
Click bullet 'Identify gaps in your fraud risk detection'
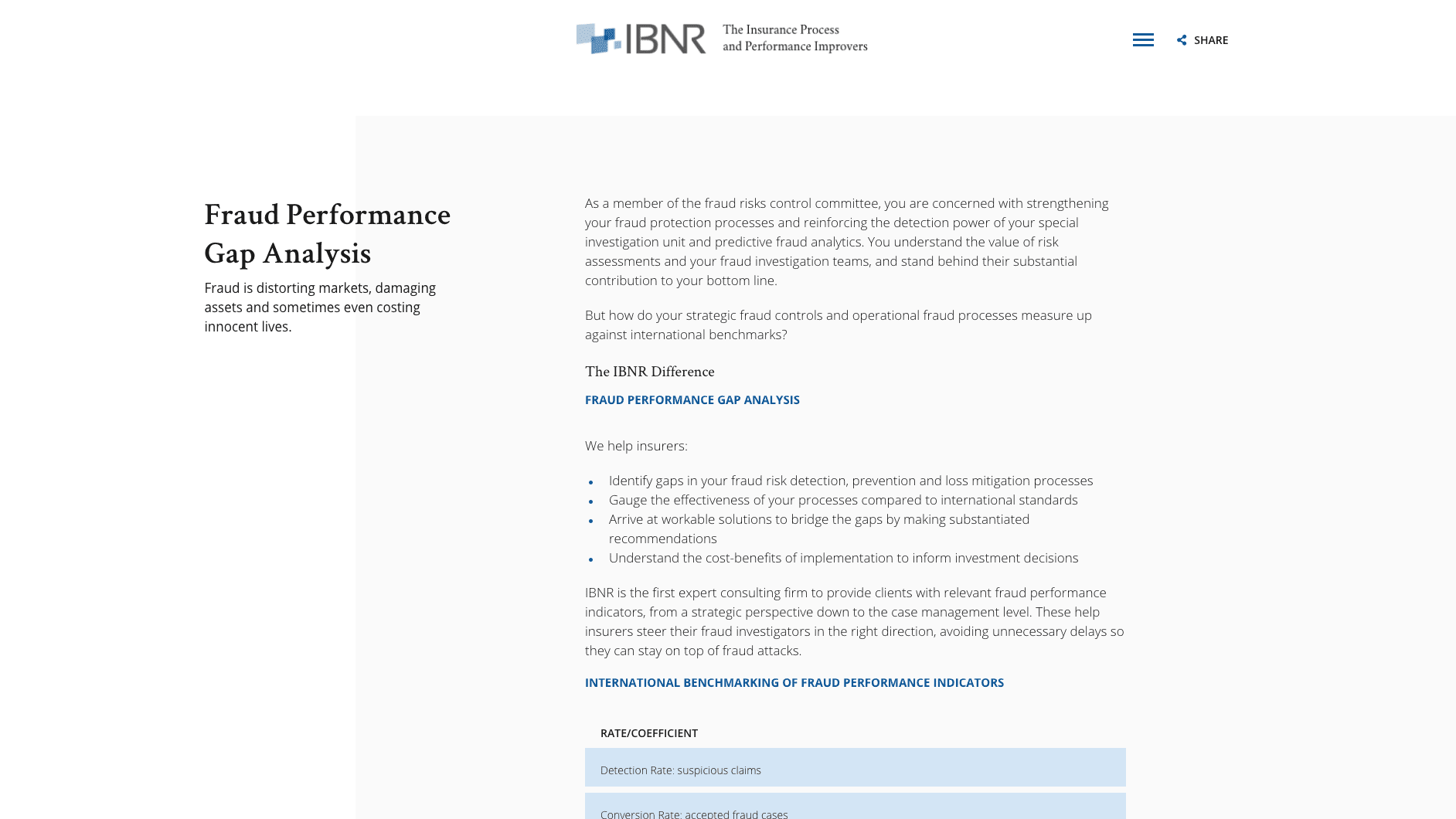point(851,481)
